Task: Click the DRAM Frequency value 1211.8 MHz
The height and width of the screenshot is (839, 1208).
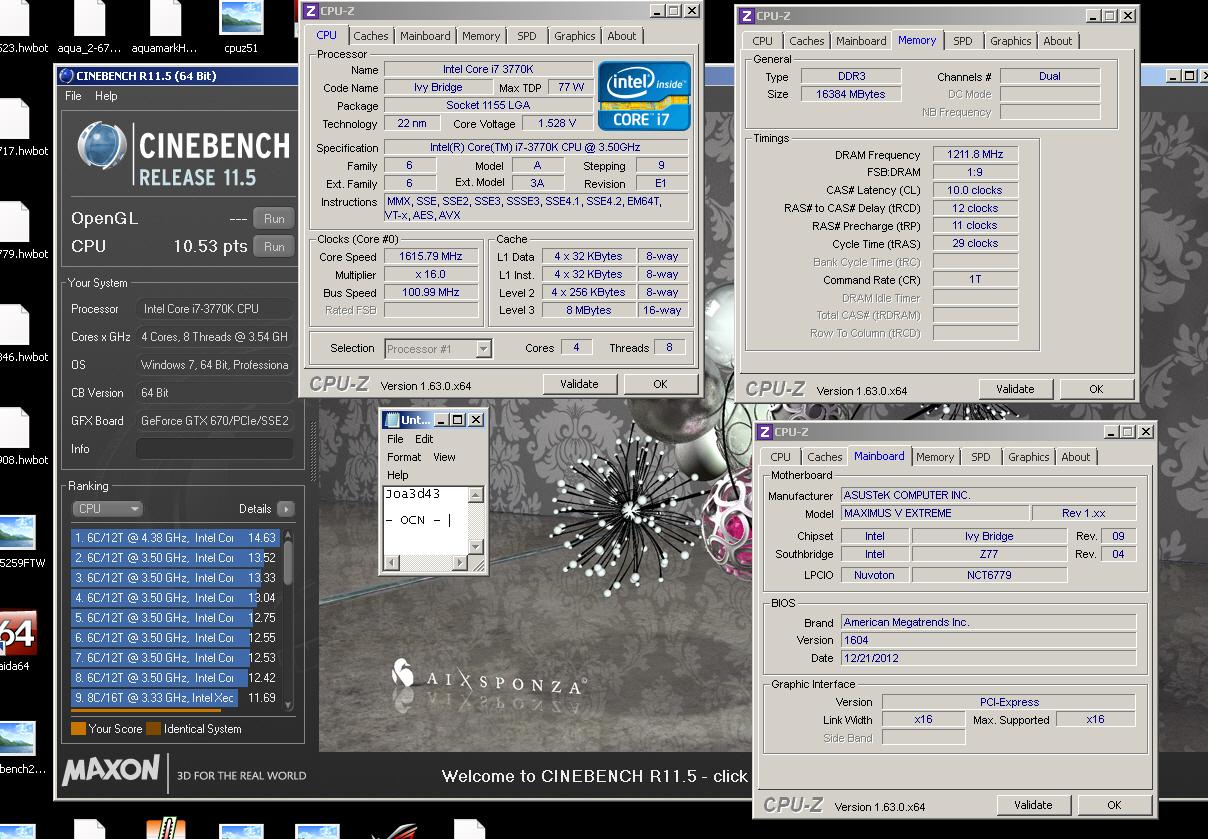Action: (976, 155)
